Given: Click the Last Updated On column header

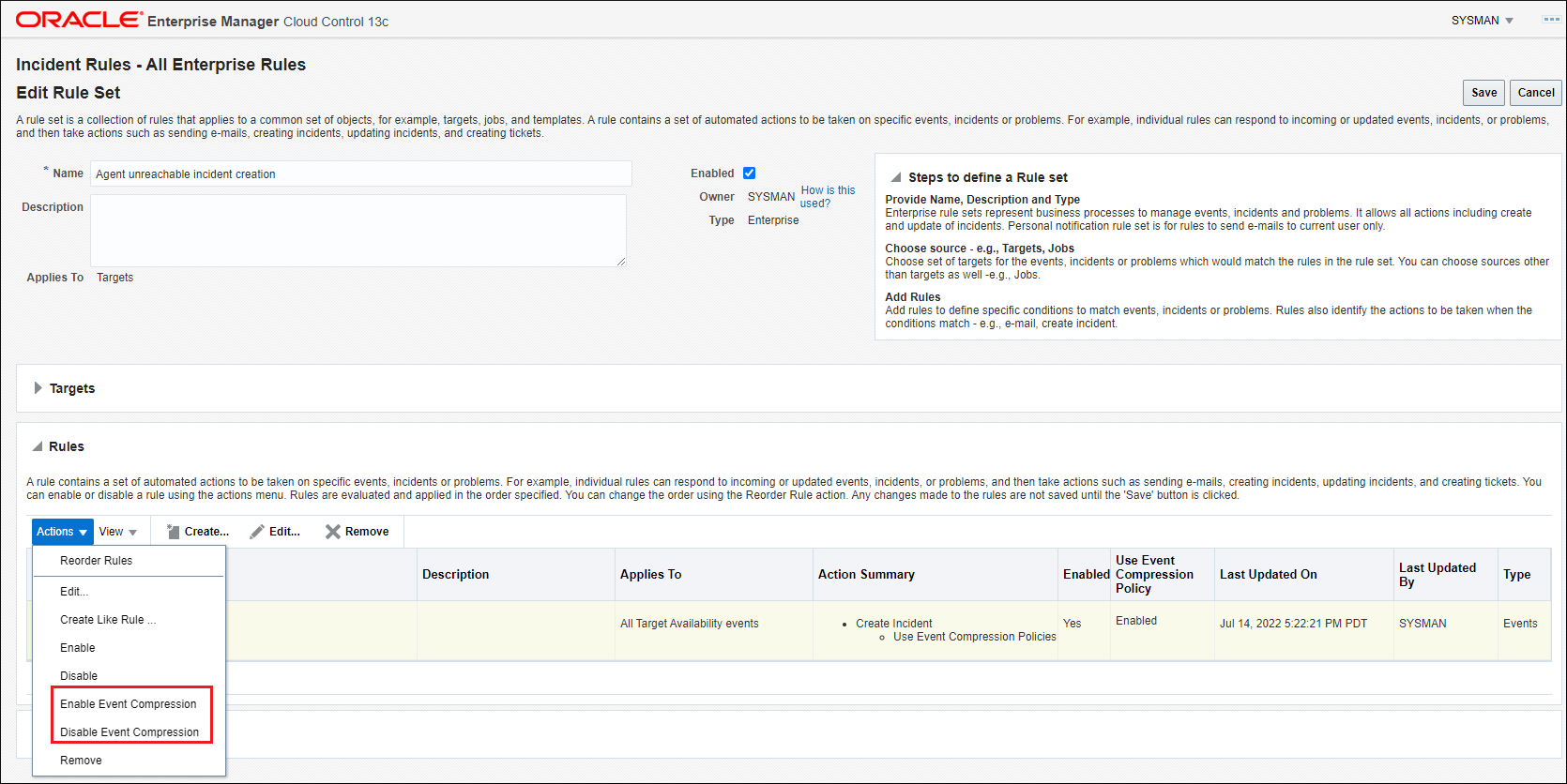Looking at the screenshot, I should [x=1304, y=575].
